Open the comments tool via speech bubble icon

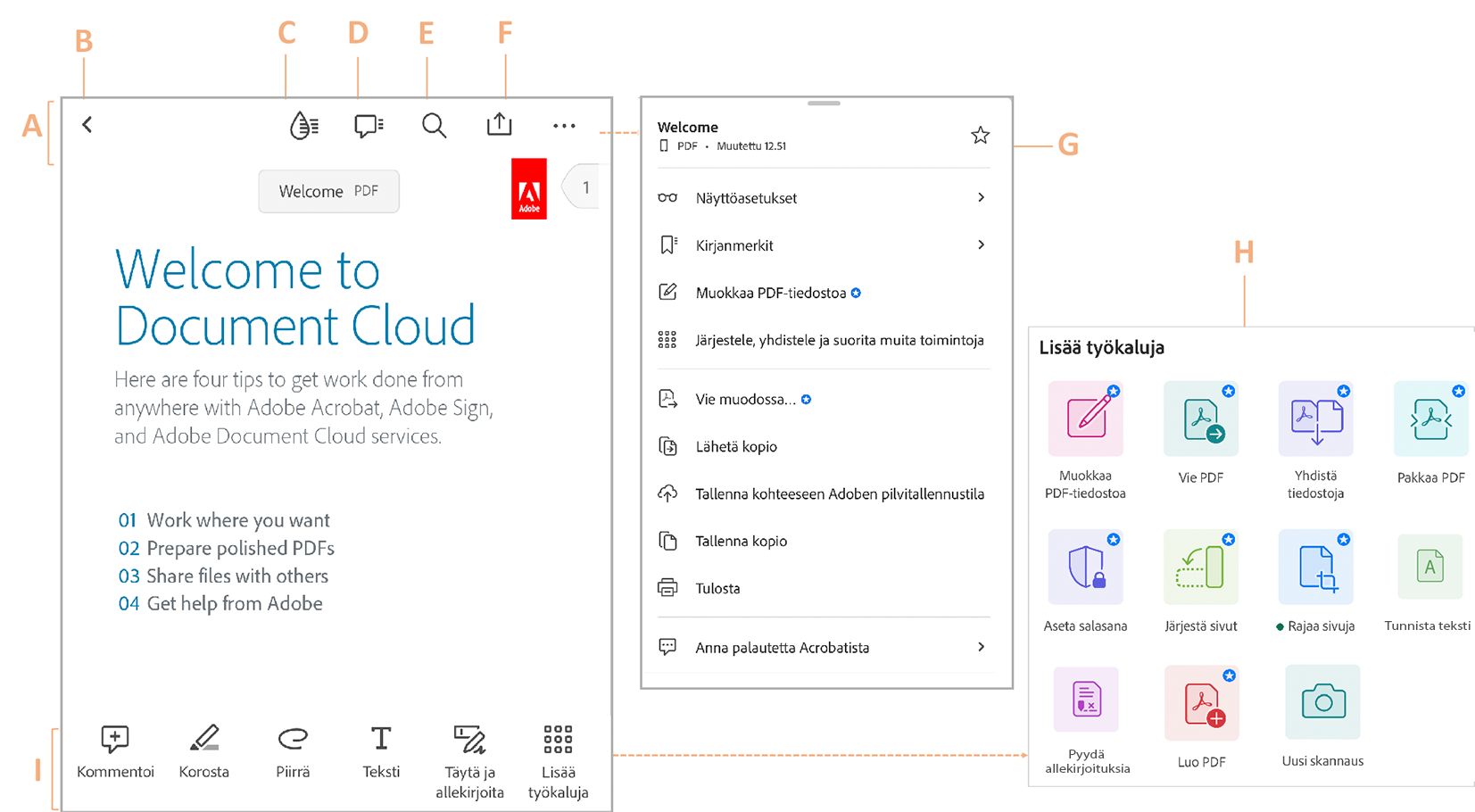(x=368, y=126)
